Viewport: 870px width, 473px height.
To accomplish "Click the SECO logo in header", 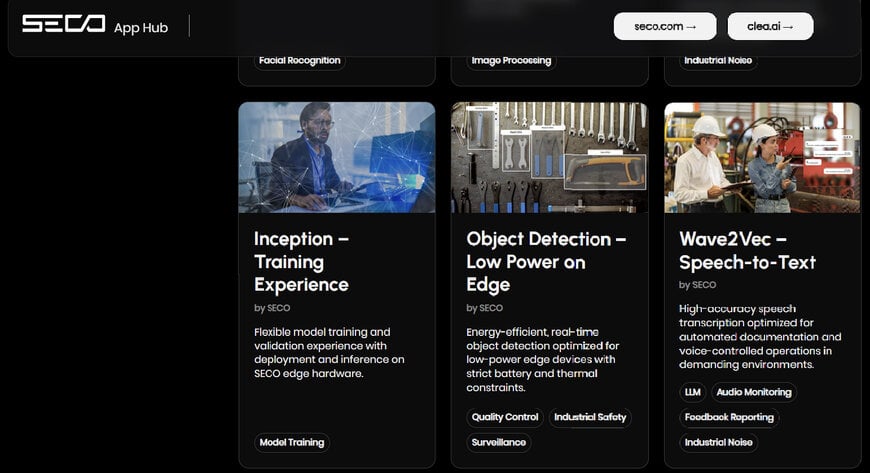I will pos(63,24).
